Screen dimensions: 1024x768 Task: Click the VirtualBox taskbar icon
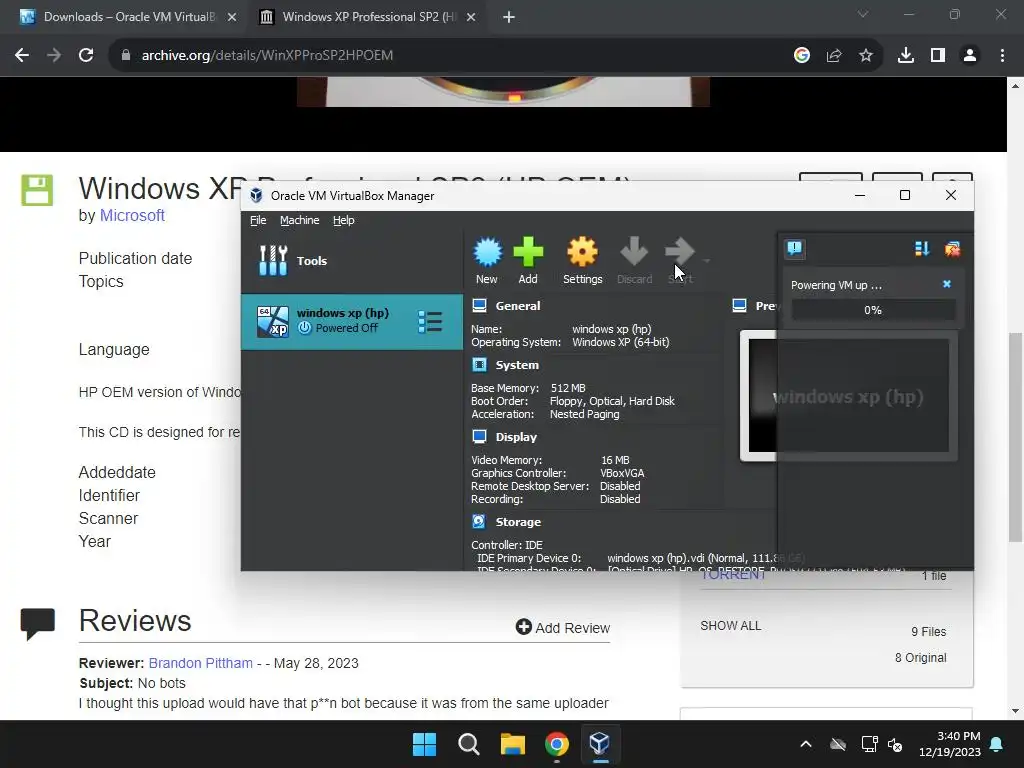[x=600, y=744]
